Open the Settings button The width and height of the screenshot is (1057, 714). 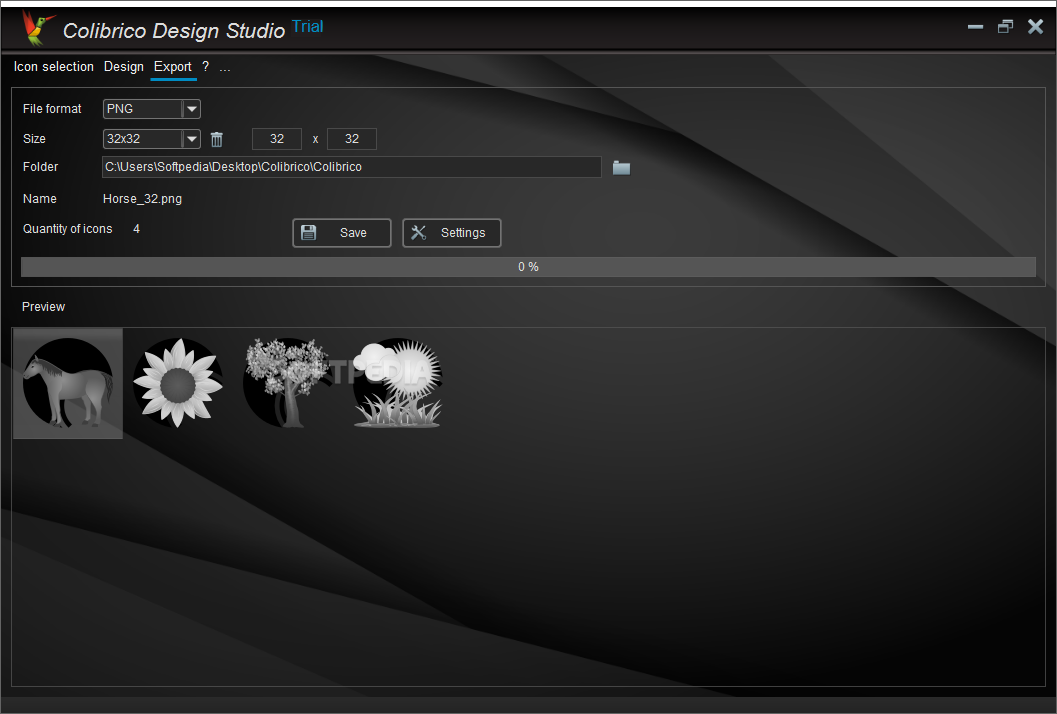coord(452,233)
